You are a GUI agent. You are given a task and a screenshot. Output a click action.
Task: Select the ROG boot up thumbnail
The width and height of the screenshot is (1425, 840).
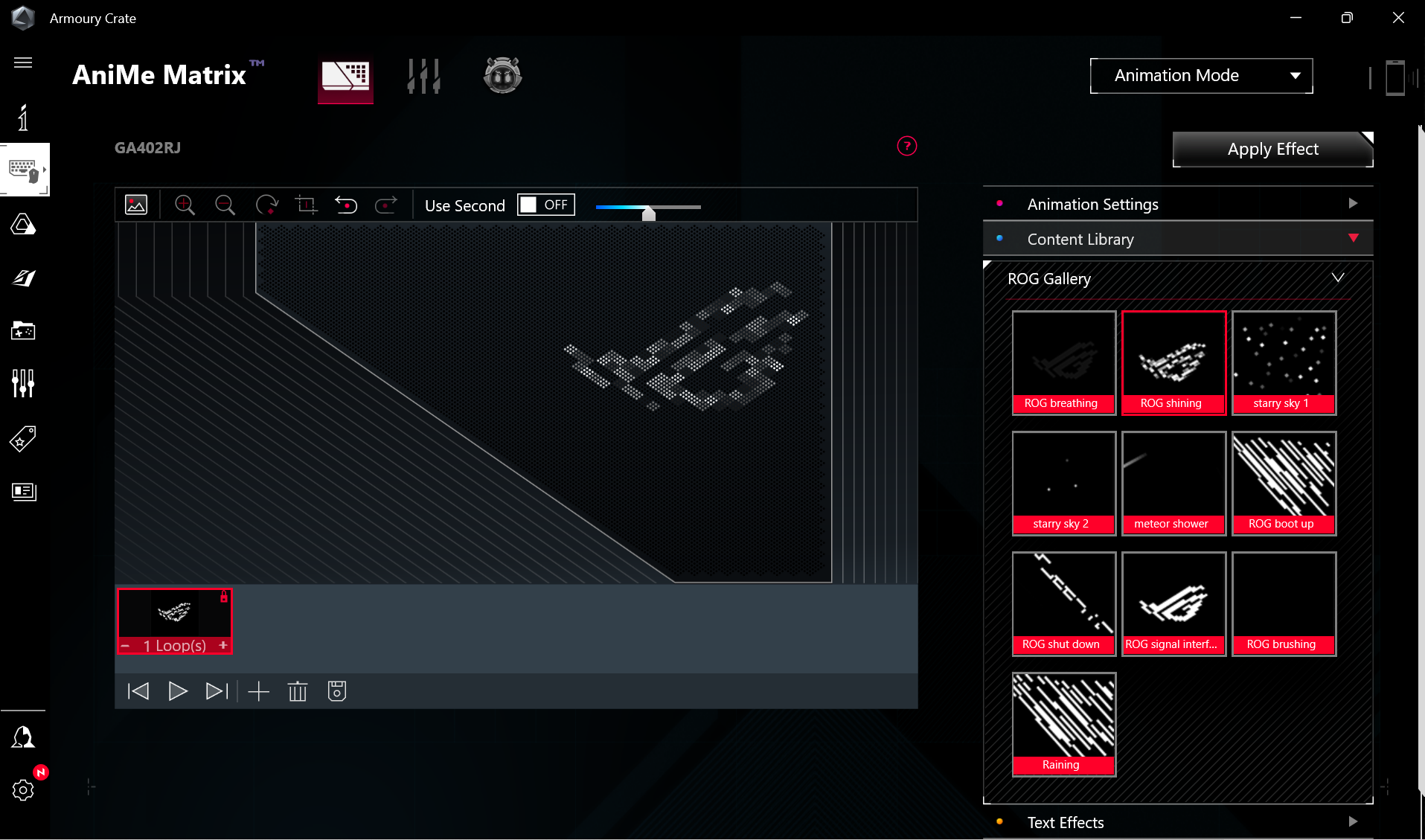(1284, 483)
